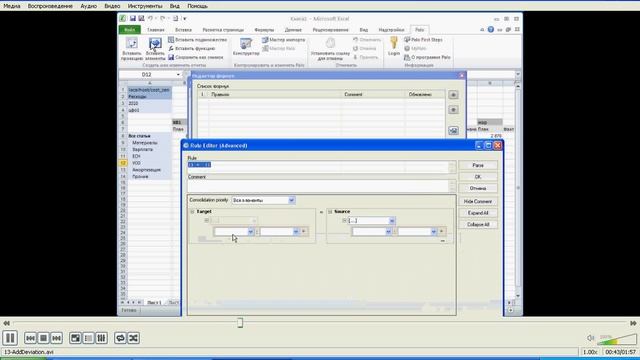640x360 pixels.
Task: Show the VLC playlist
Action: (88, 338)
